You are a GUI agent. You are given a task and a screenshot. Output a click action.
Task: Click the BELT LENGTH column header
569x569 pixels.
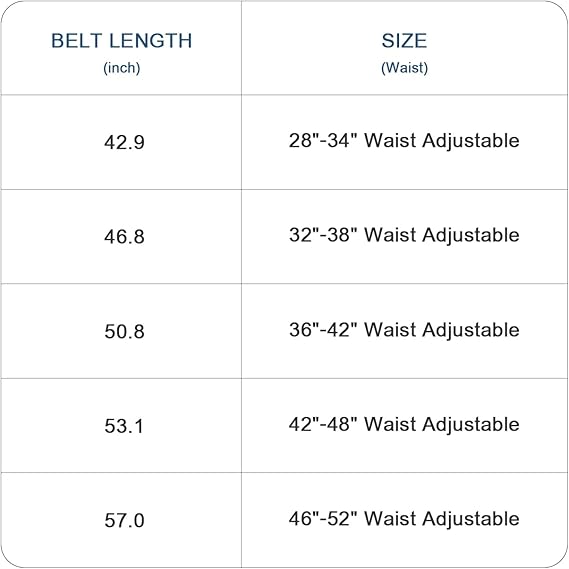coord(122,41)
